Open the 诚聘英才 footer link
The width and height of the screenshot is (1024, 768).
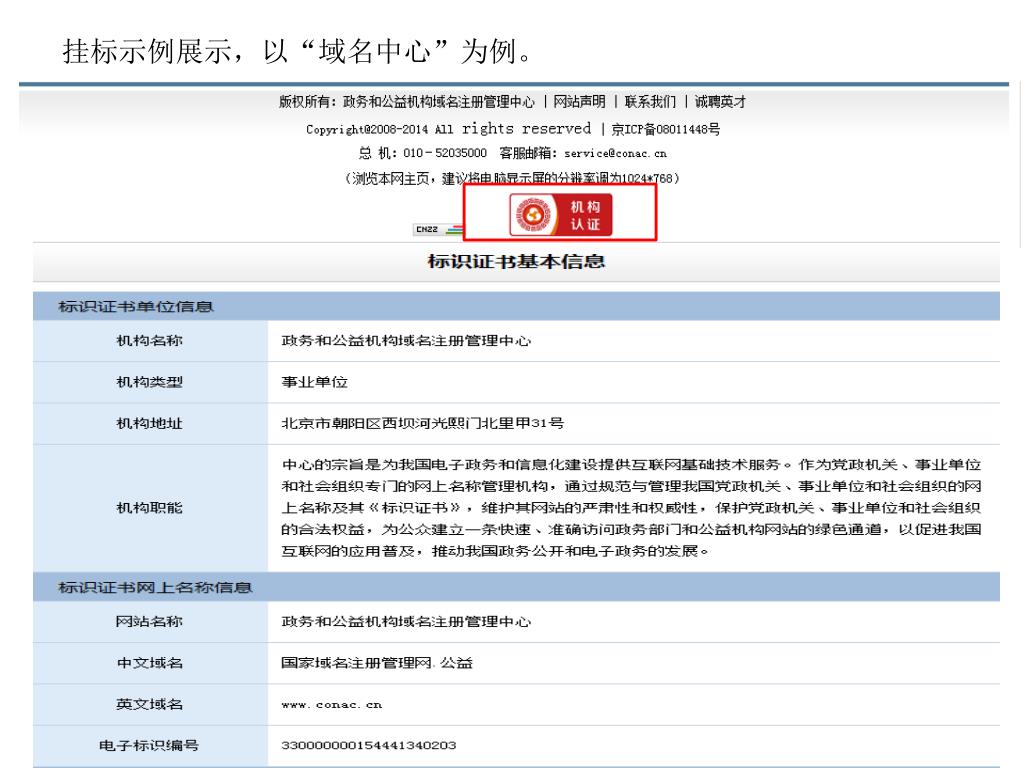[720, 102]
